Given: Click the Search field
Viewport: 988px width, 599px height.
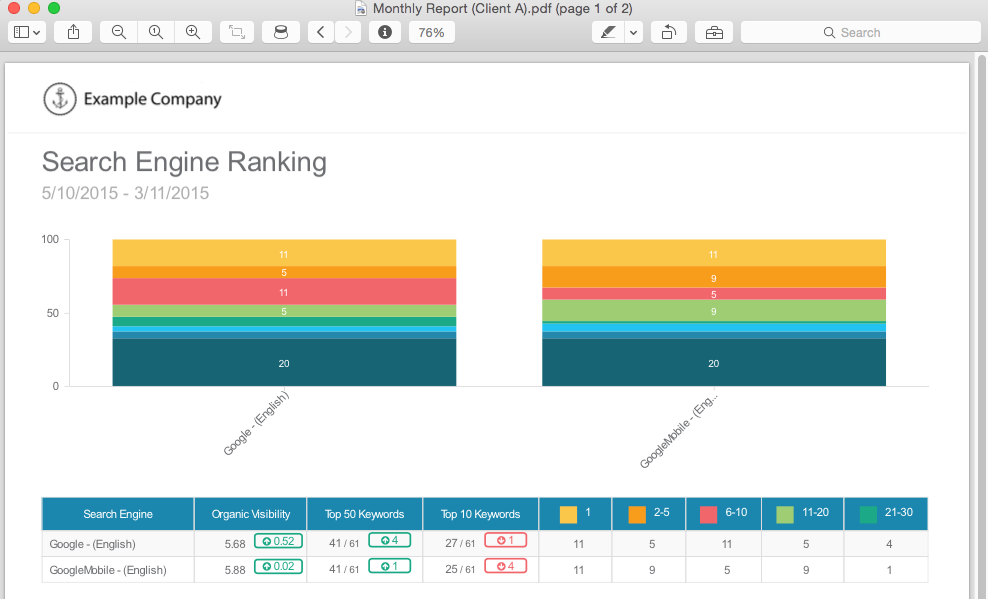Looking at the screenshot, I should point(860,32).
